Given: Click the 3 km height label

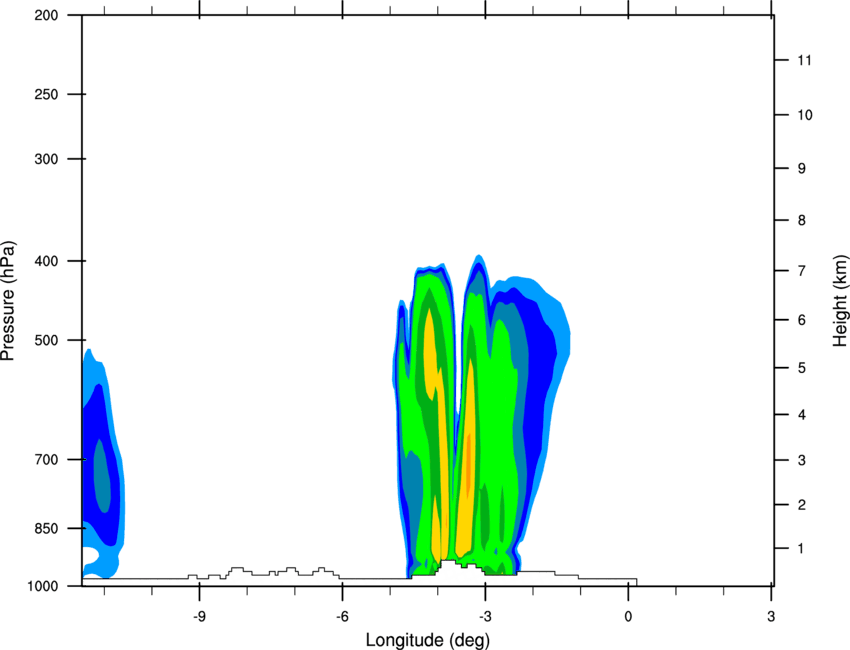Looking at the screenshot, I should [x=802, y=460].
